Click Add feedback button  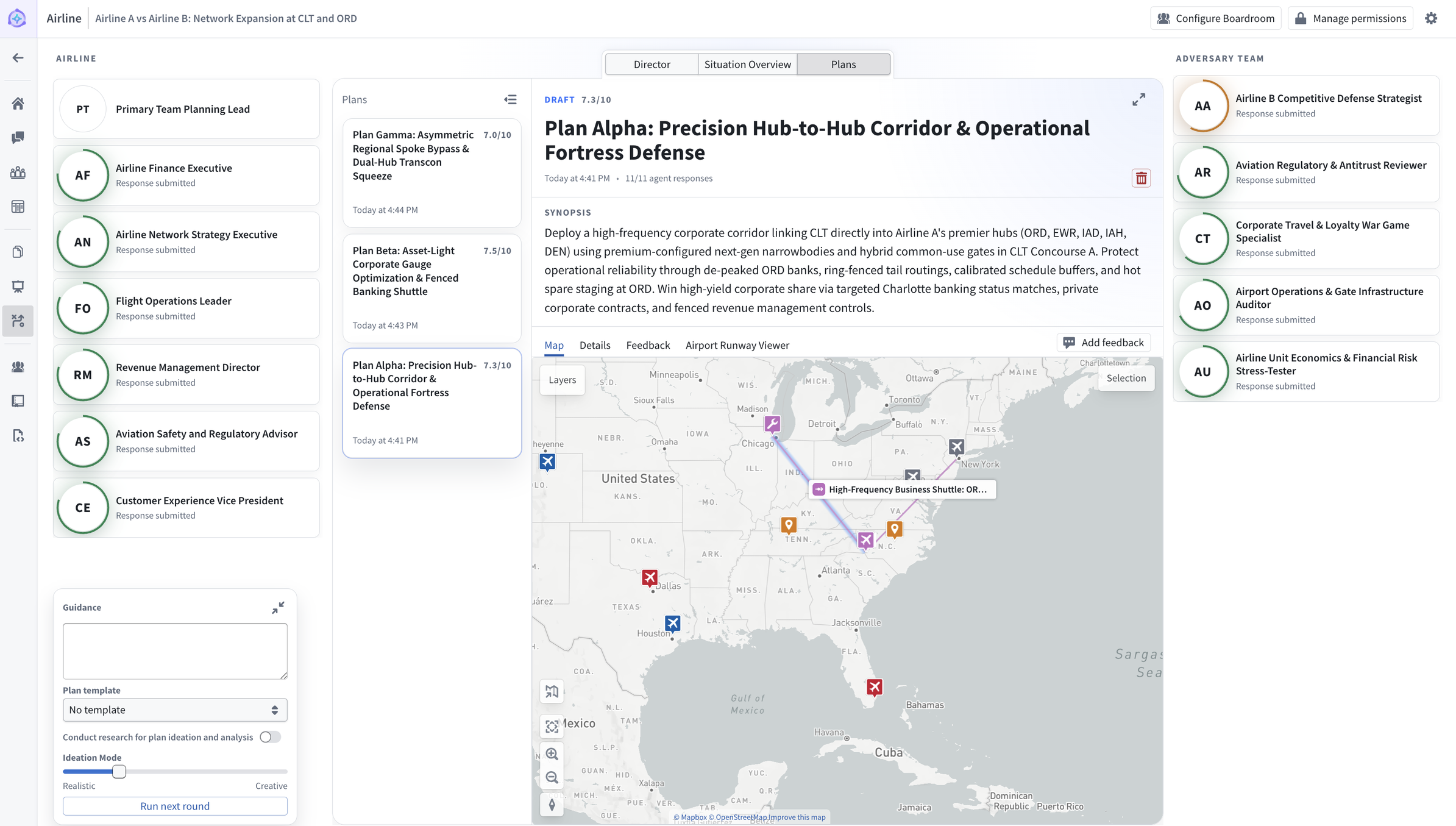(x=1104, y=343)
